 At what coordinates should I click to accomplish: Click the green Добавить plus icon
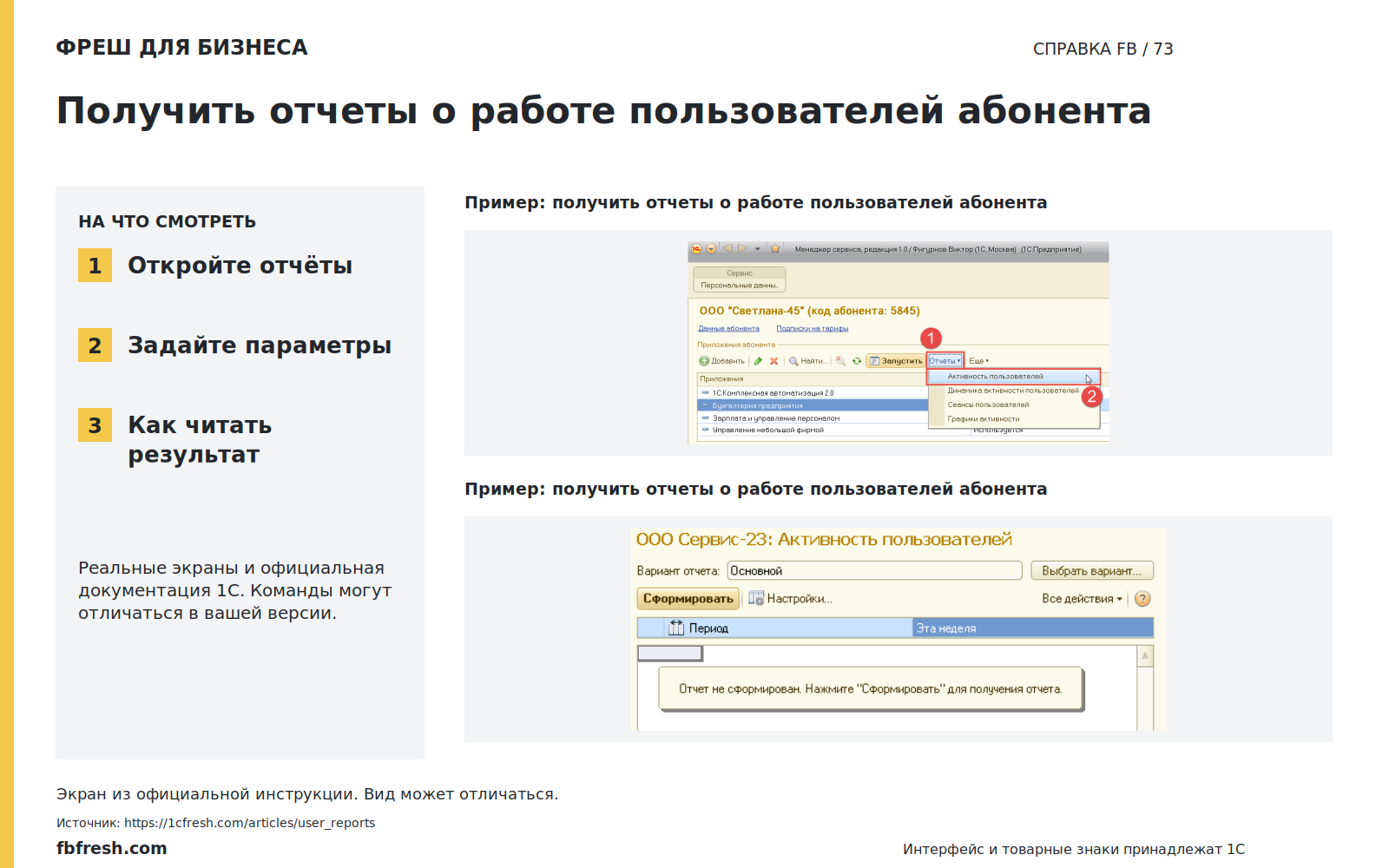coord(704,361)
